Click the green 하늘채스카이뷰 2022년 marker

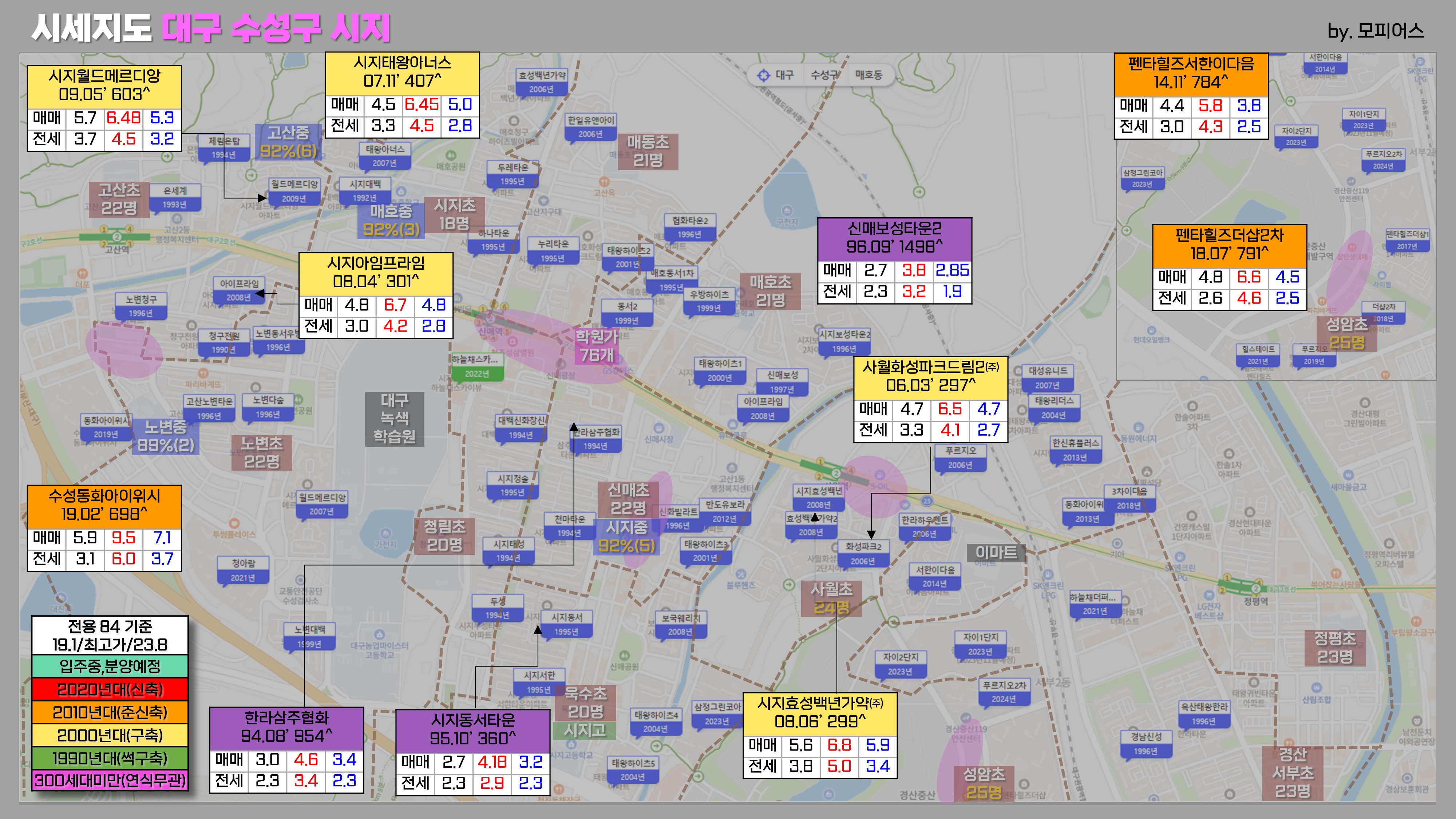click(x=477, y=366)
